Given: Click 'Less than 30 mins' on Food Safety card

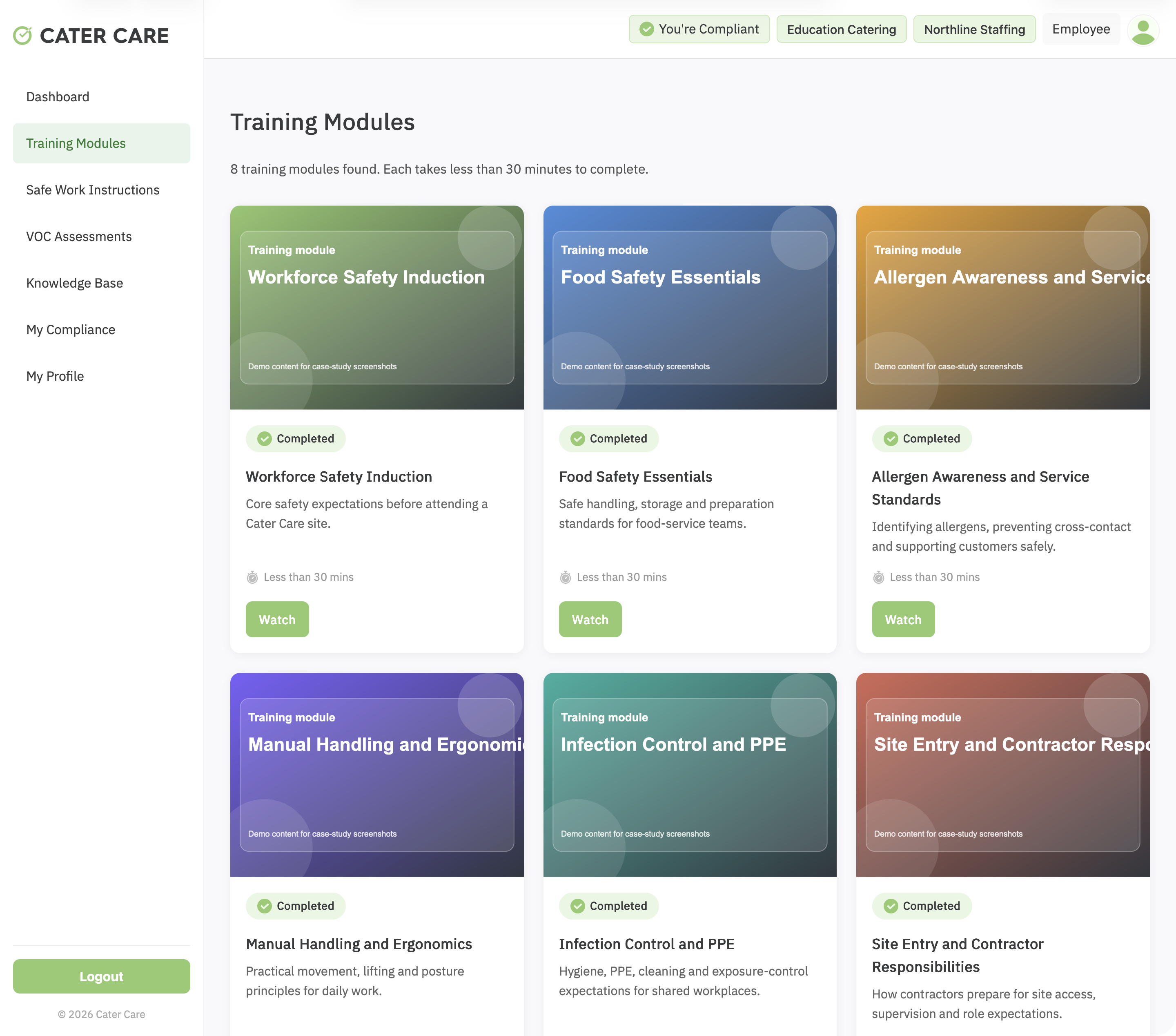Looking at the screenshot, I should tap(621, 577).
